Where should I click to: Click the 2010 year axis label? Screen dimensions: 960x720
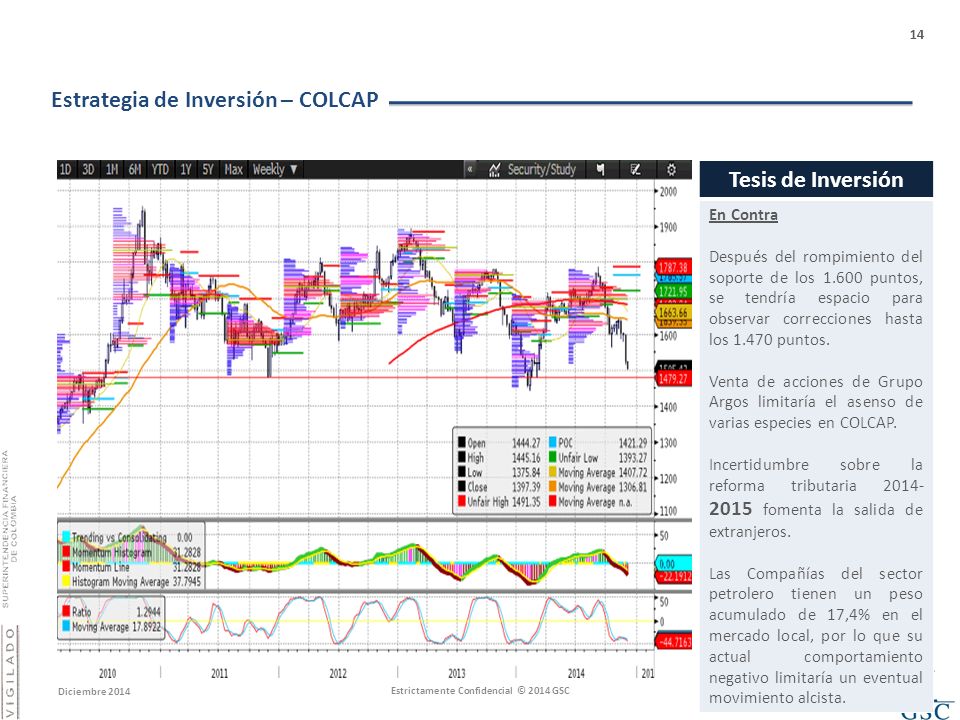[107, 673]
